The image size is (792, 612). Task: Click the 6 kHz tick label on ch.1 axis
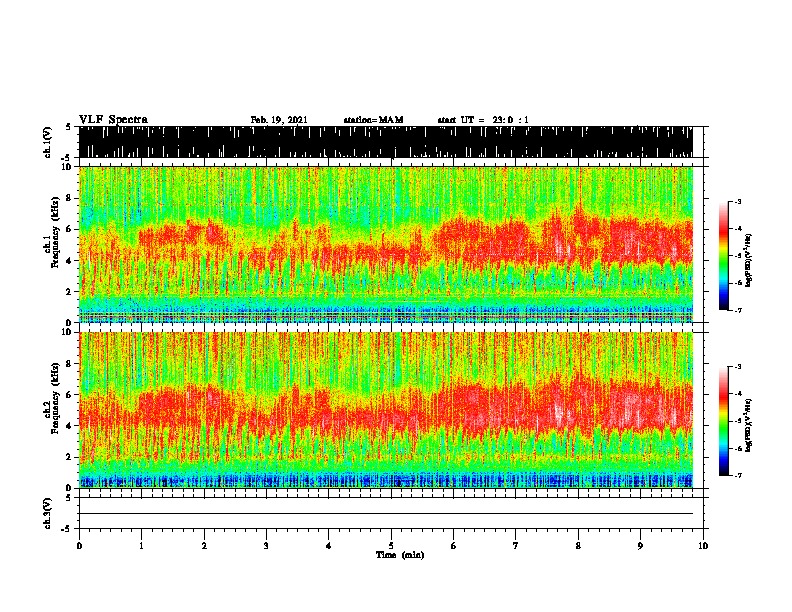(x=69, y=229)
